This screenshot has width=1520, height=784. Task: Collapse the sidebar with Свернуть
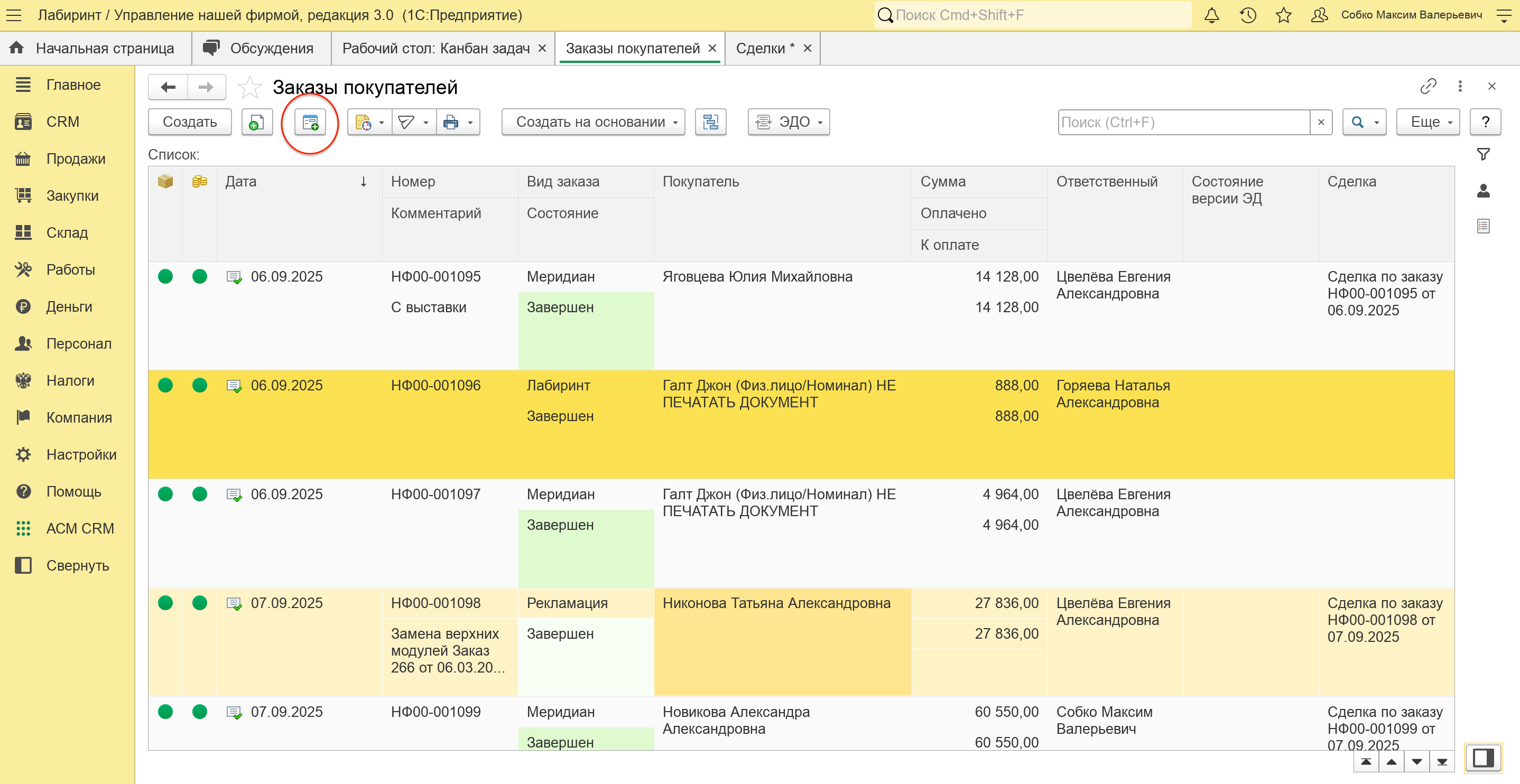[x=77, y=565]
